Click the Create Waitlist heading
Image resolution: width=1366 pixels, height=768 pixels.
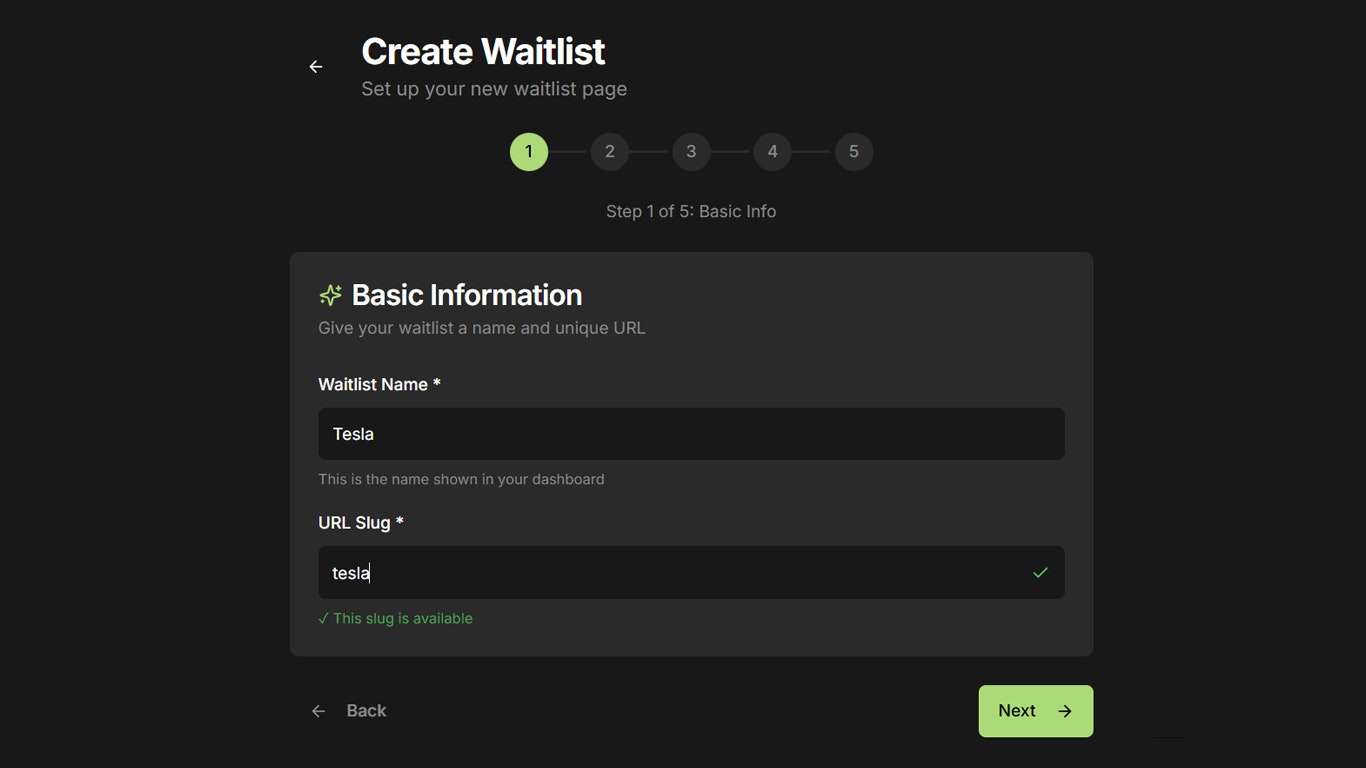pos(483,50)
